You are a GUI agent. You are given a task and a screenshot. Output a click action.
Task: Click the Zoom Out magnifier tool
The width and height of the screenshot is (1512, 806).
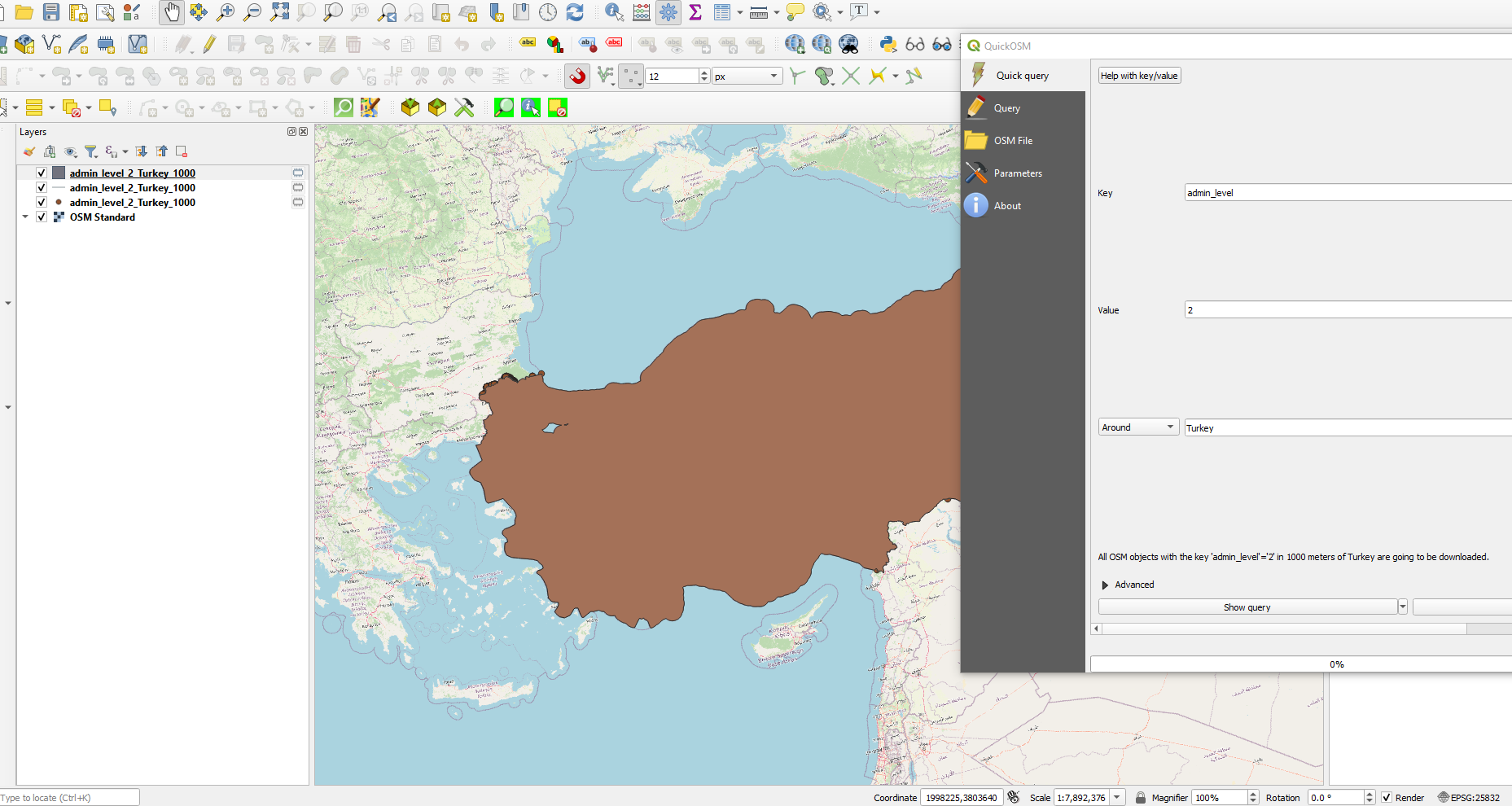tap(252, 12)
